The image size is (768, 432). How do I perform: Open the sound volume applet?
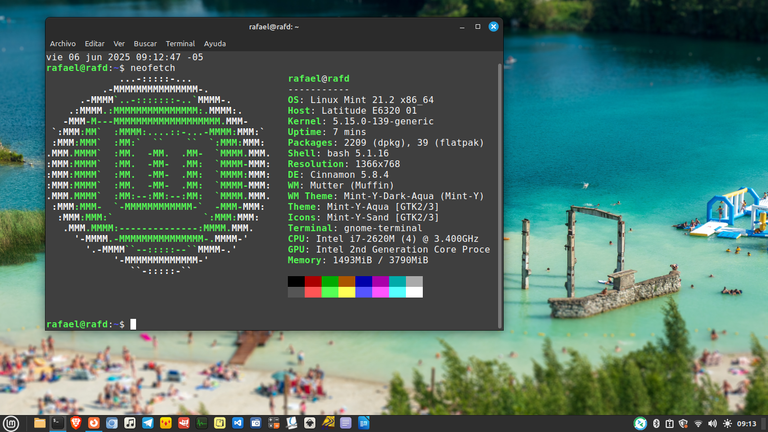click(x=712, y=423)
